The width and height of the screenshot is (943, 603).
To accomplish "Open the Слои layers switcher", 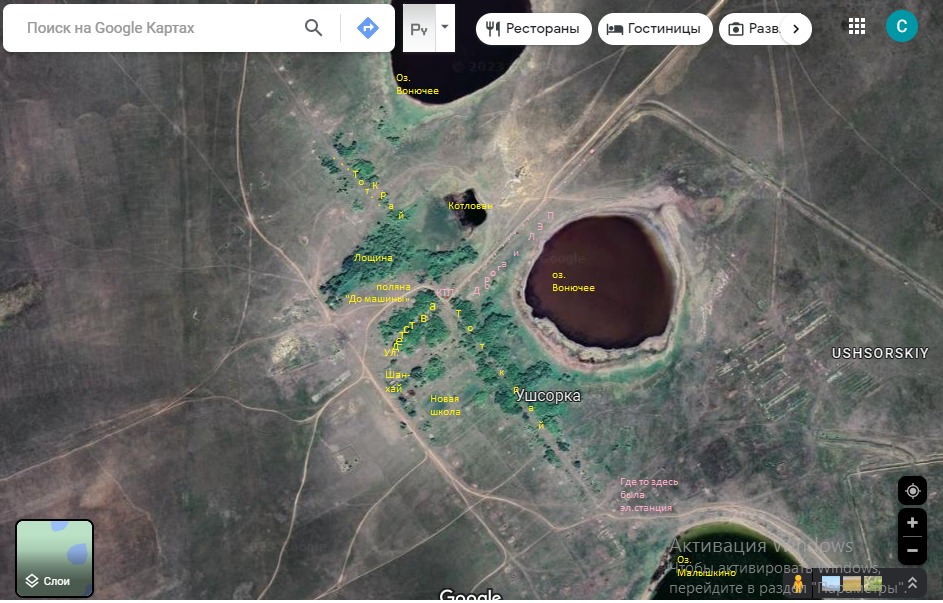I will point(55,559).
